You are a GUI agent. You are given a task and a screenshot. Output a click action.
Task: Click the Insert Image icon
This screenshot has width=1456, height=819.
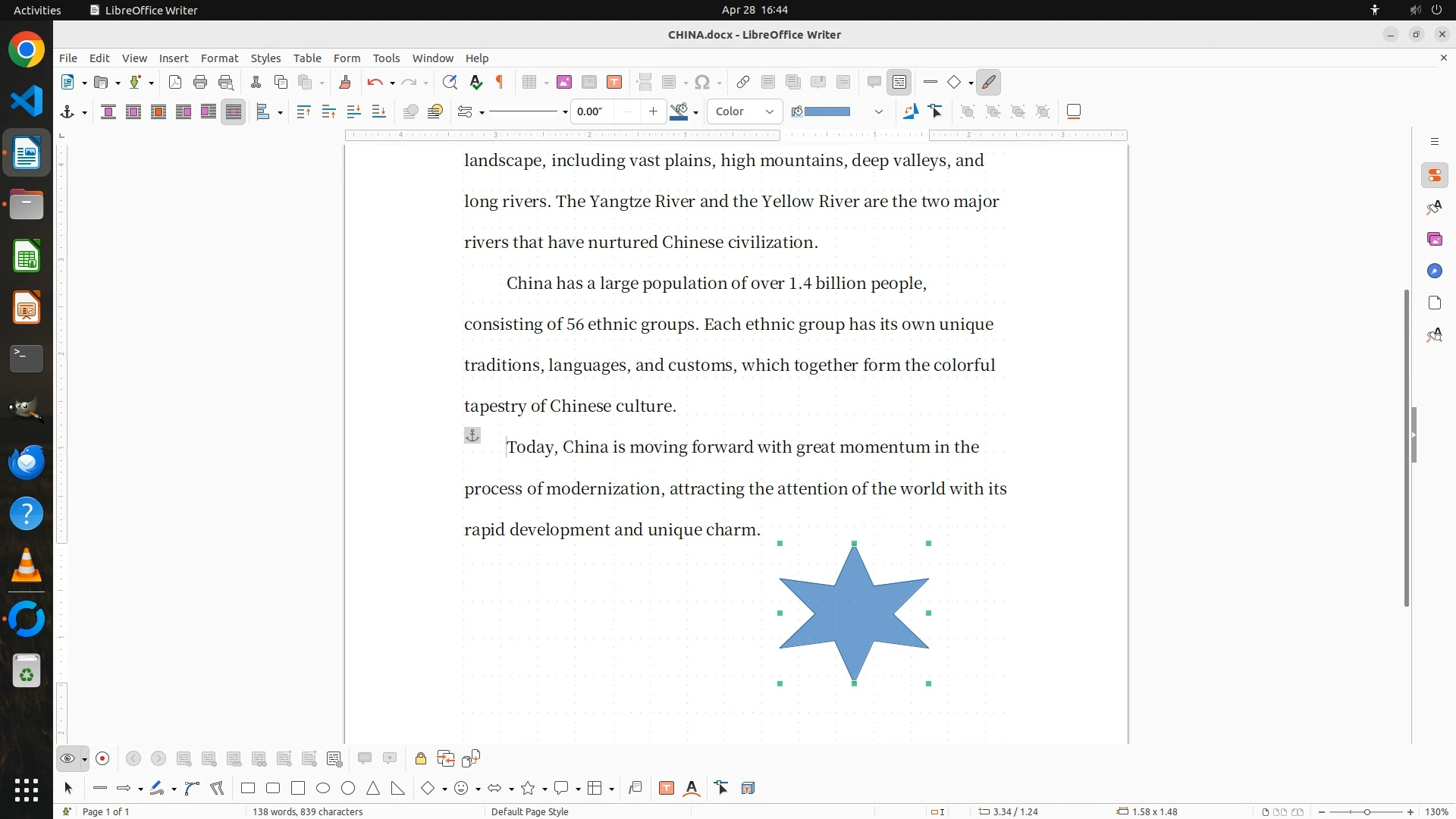(x=563, y=82)
